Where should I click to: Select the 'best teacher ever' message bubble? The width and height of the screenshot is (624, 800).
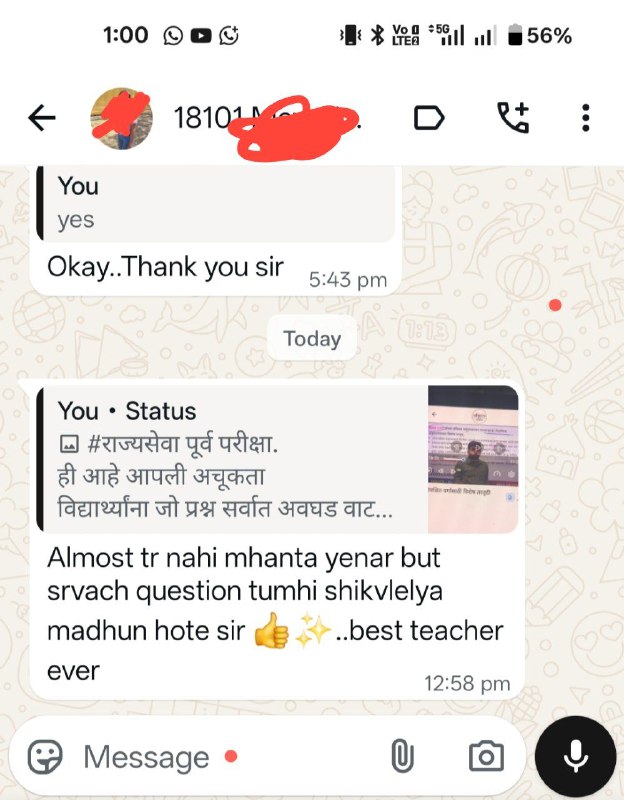point(276,541)
